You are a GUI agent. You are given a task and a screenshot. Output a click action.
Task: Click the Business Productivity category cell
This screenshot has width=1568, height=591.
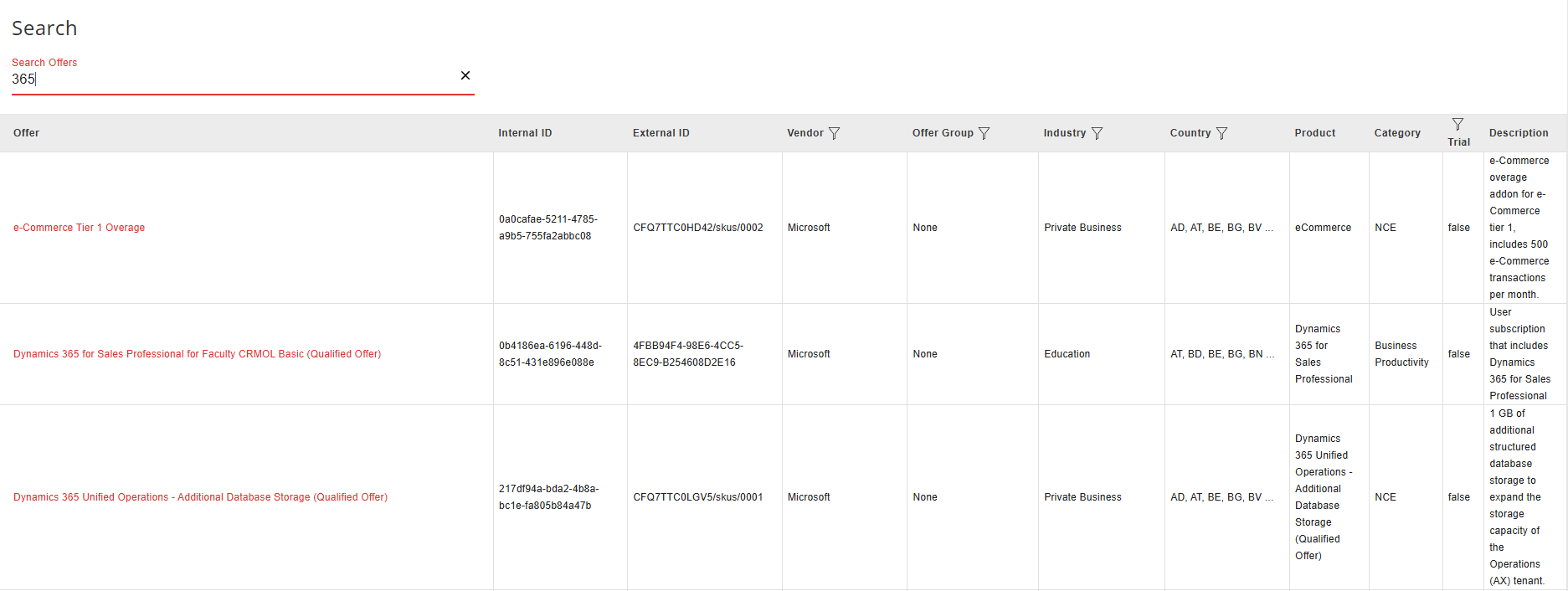pos(1401,354)
